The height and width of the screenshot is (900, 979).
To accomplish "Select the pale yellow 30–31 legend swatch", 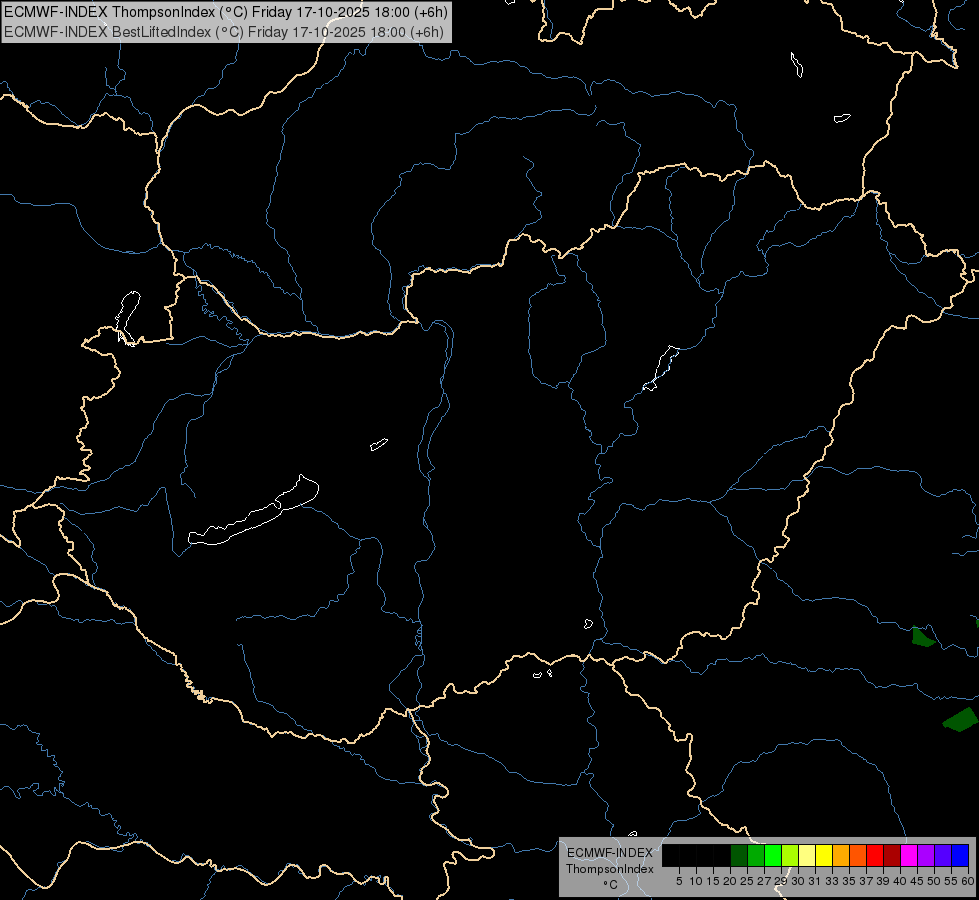I will [807, 855].
